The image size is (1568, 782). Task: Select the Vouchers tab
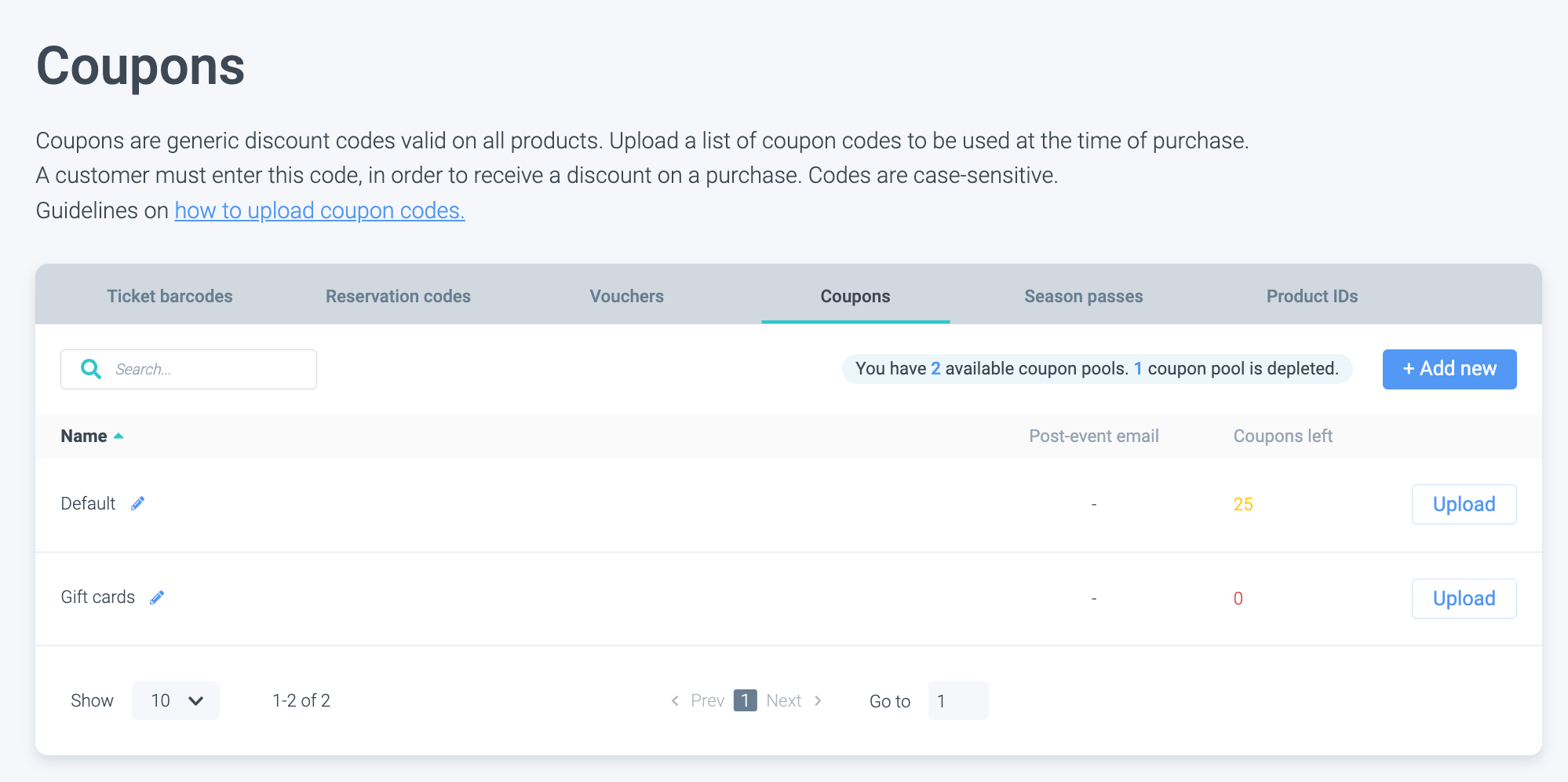[x=626, y=296]
